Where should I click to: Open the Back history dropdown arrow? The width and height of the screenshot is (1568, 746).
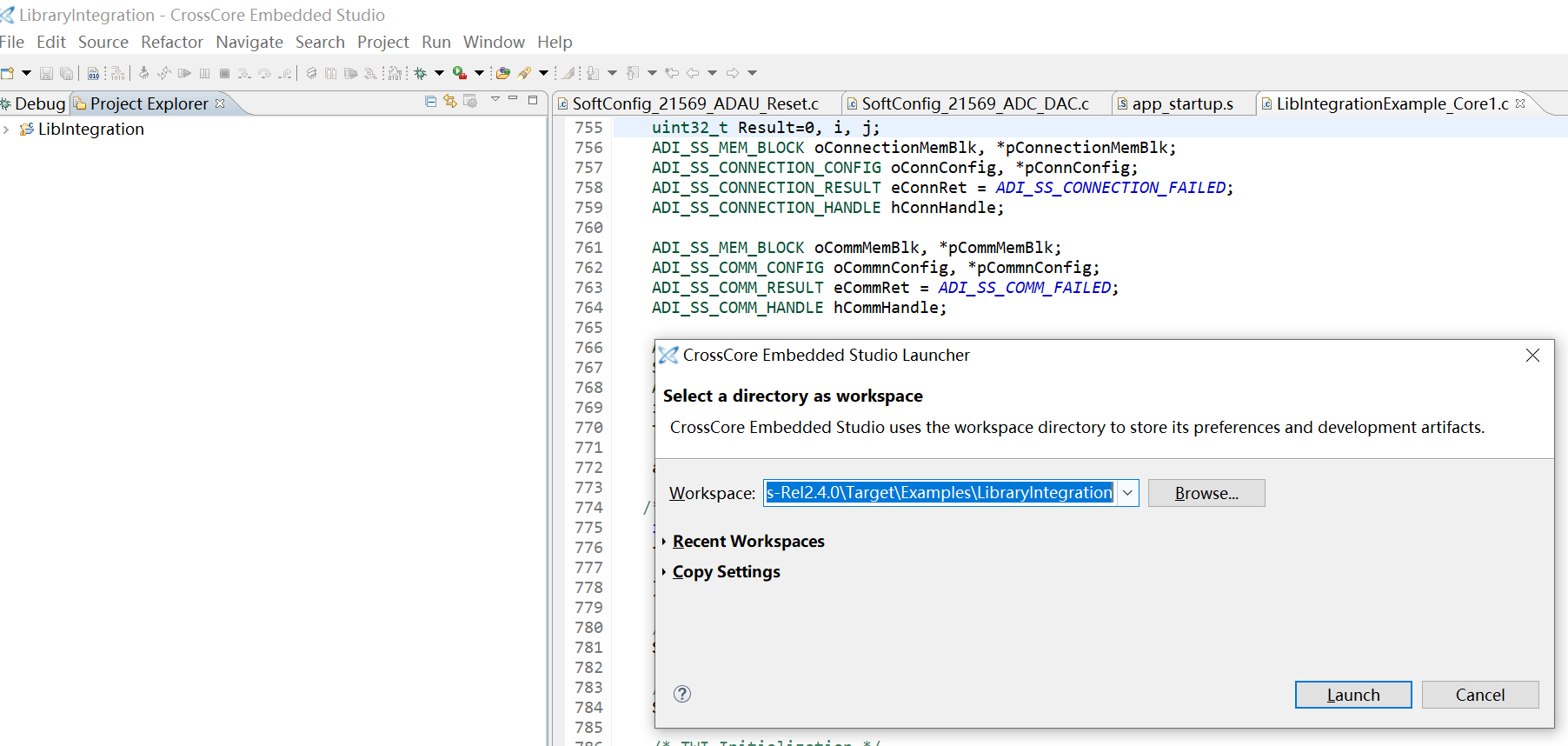[x=713, y=73]
